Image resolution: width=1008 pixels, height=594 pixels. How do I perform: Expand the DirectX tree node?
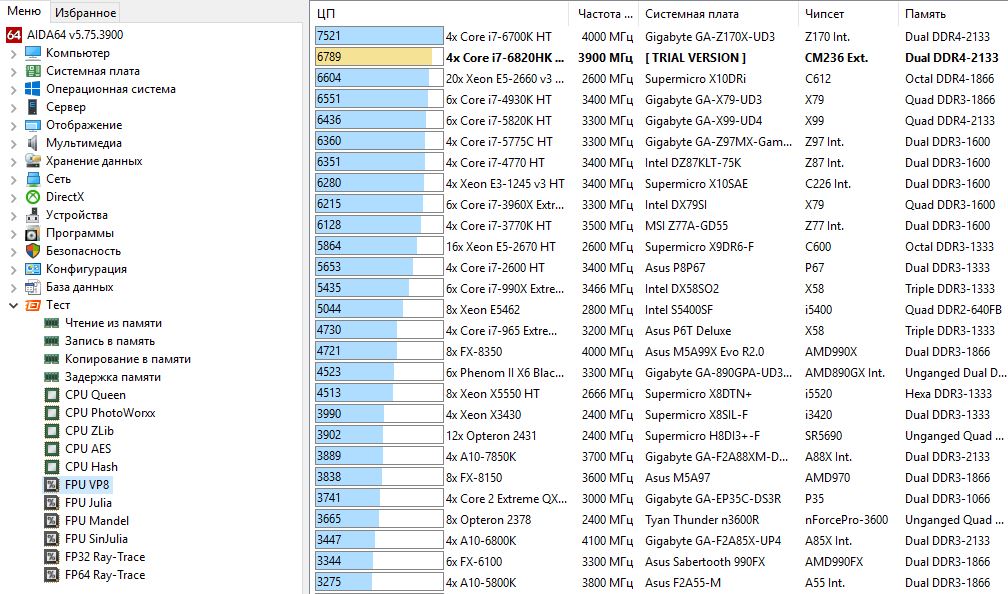[14, 197]
